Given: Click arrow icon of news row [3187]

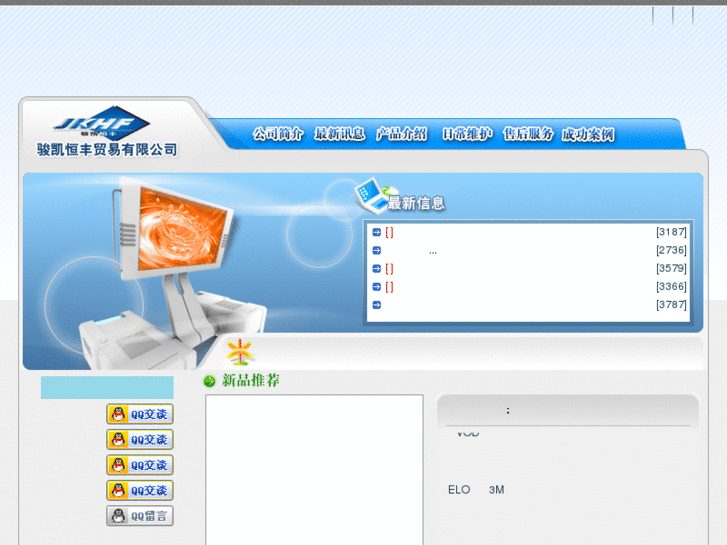Looking at the screenshot, I should tap(376, 232).
